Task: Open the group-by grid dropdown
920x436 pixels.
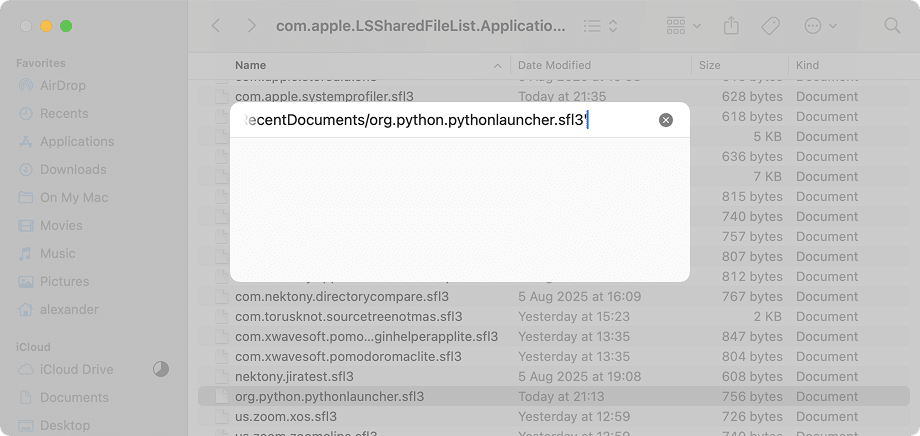Action: [683, 26]
